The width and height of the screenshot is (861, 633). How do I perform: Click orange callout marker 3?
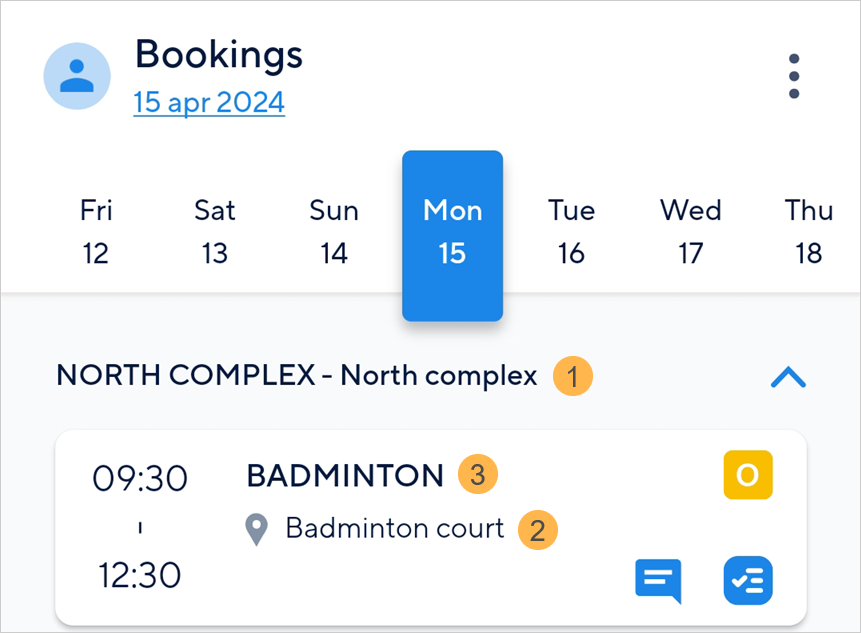pos(478,475)
